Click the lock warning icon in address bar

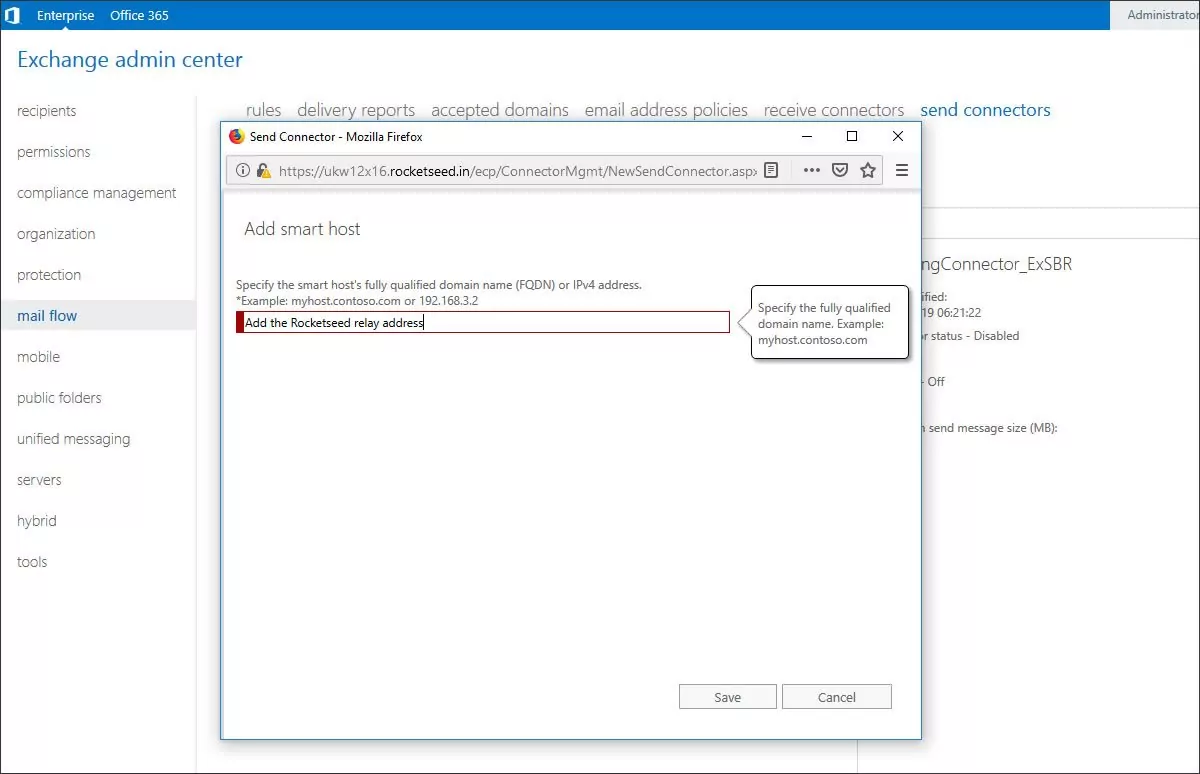coord(263,171)
